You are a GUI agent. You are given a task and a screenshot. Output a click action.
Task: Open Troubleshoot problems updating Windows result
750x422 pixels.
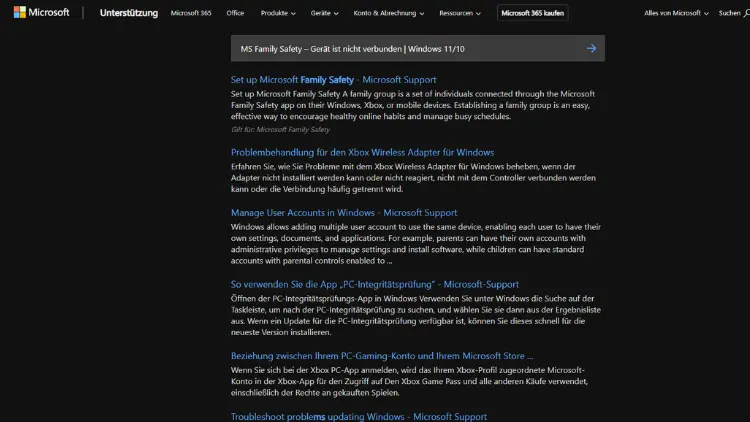pyautogui.click(x=359, y=416)
